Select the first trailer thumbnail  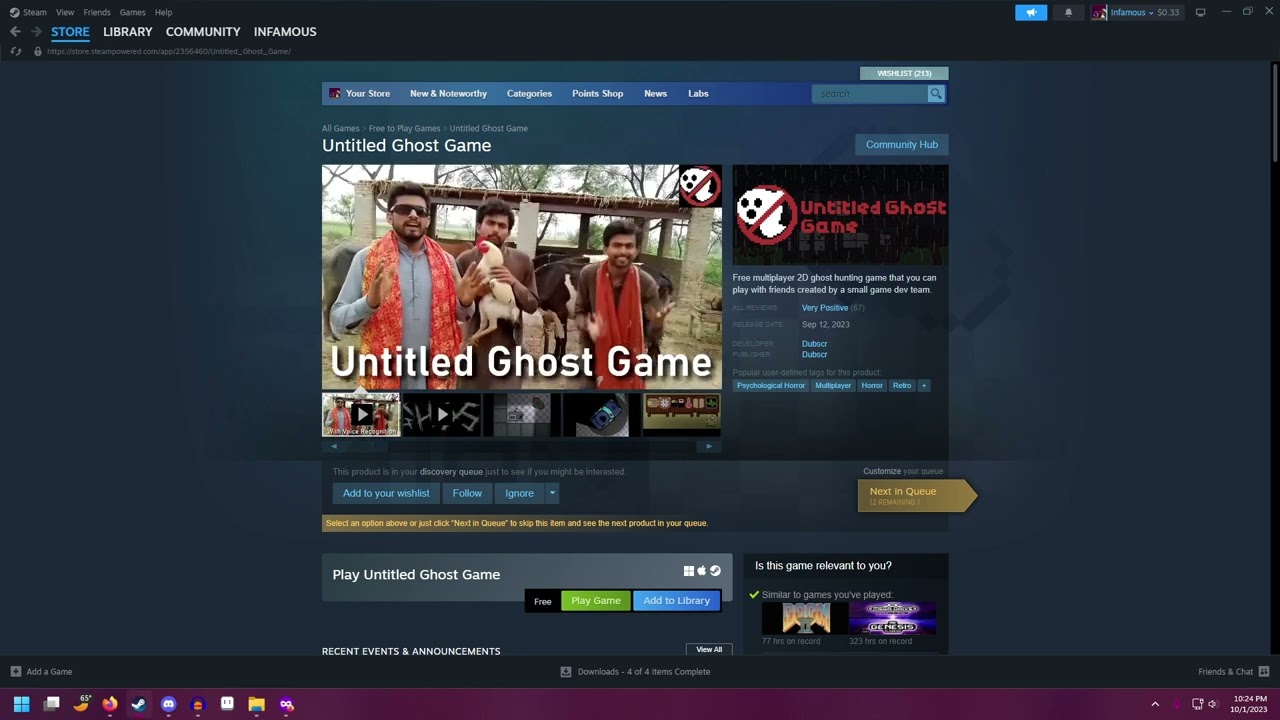tap(361, 414)
